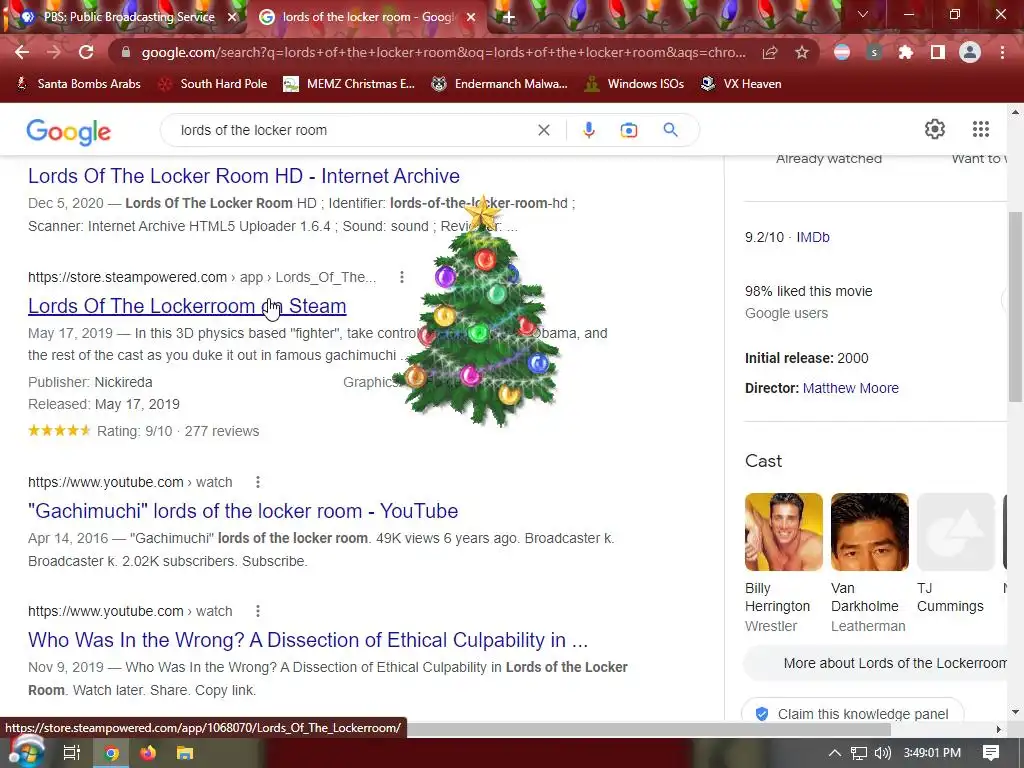
Task: Open more options for Gachimuchi YouTube result
Action: coord(258,482)
